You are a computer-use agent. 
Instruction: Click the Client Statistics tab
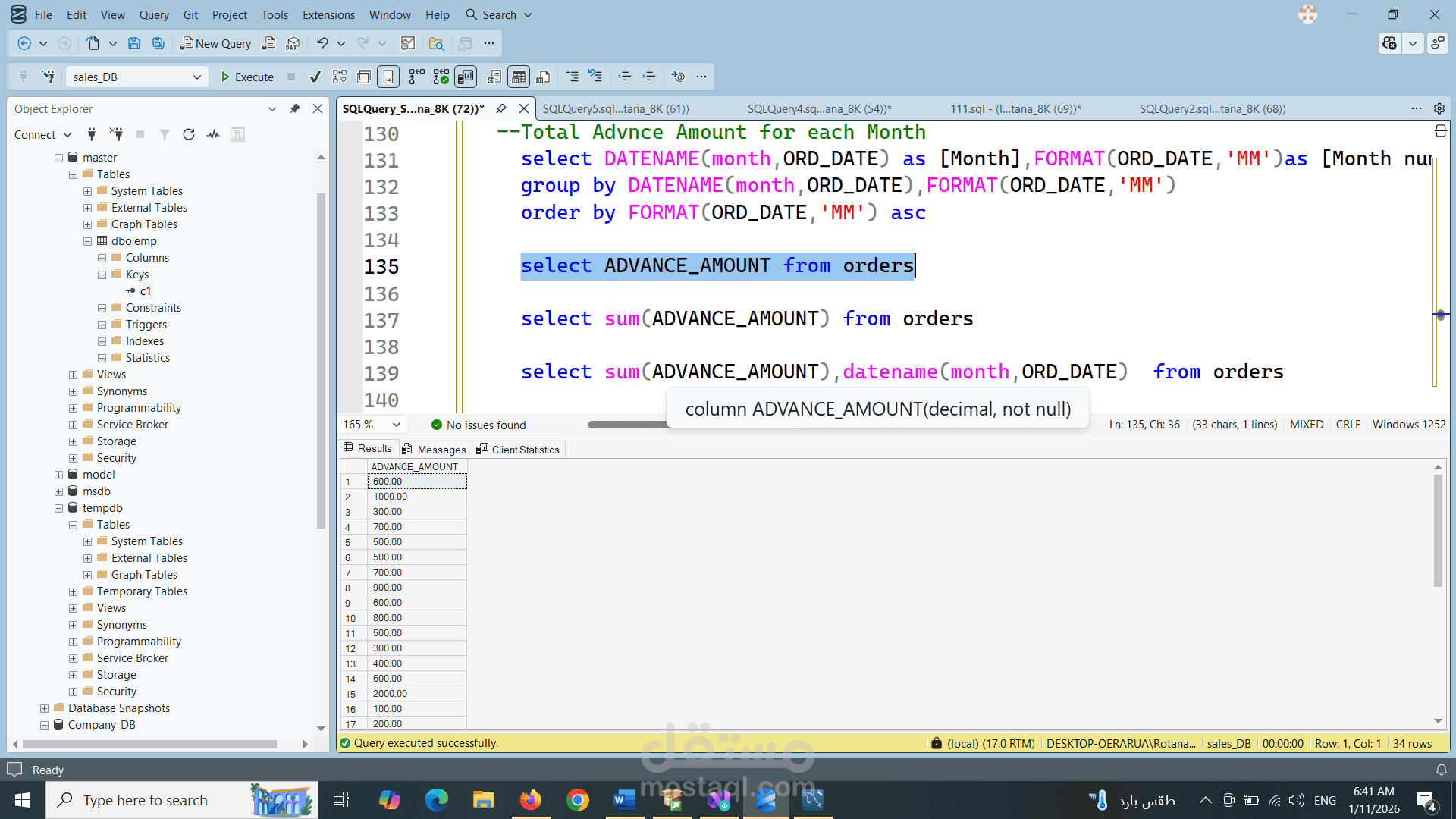pos(519,449)
